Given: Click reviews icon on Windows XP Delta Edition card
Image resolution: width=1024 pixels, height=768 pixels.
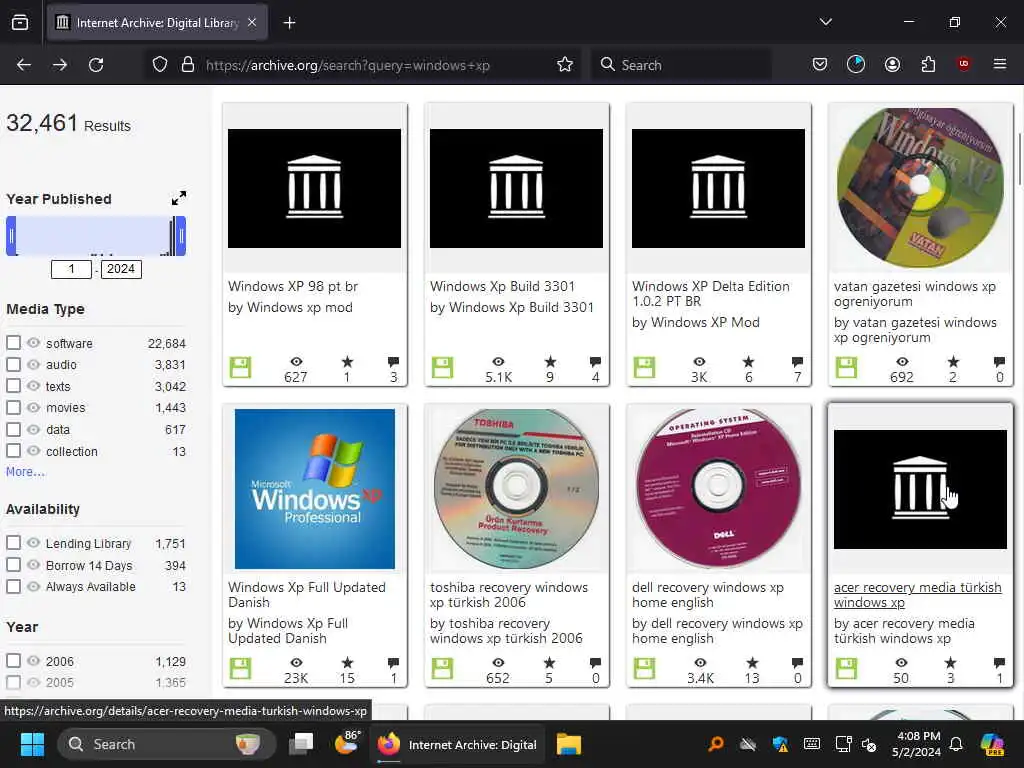Looking at the screenshot, I should click(x=797, y=362).
